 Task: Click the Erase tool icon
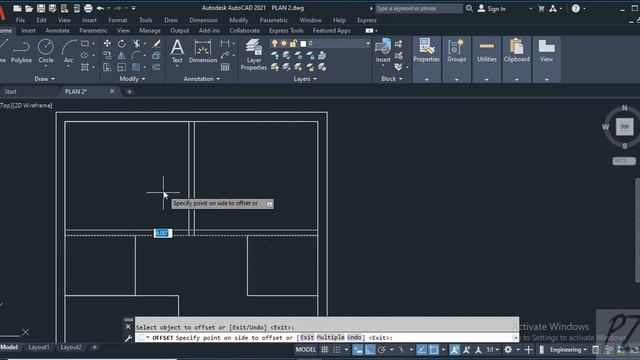pos(156,43)
